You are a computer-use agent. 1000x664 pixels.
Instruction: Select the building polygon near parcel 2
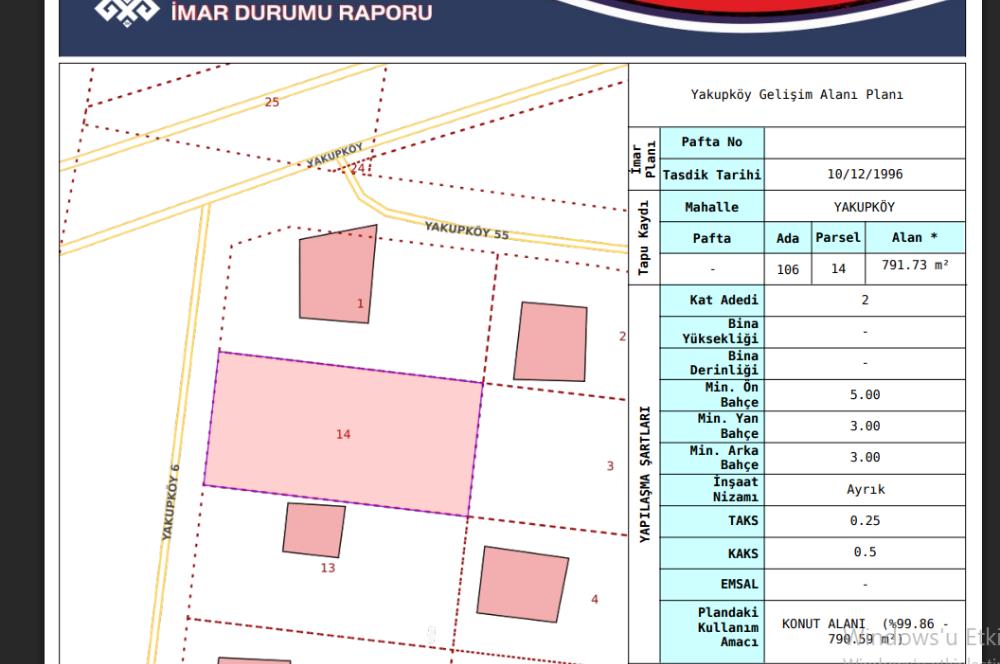pyautogui.click(x=550, y=342)
